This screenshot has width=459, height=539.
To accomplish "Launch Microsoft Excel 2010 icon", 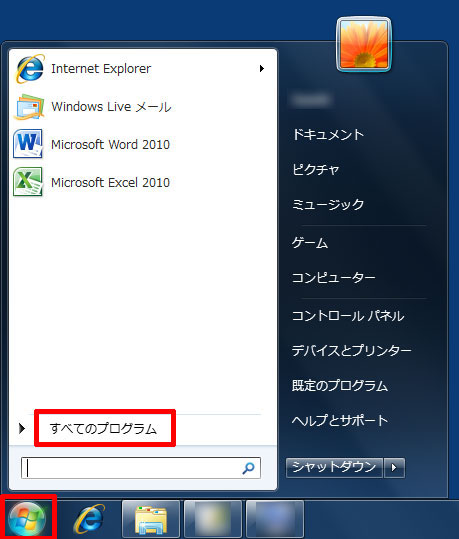I will [x=28, y=182].
